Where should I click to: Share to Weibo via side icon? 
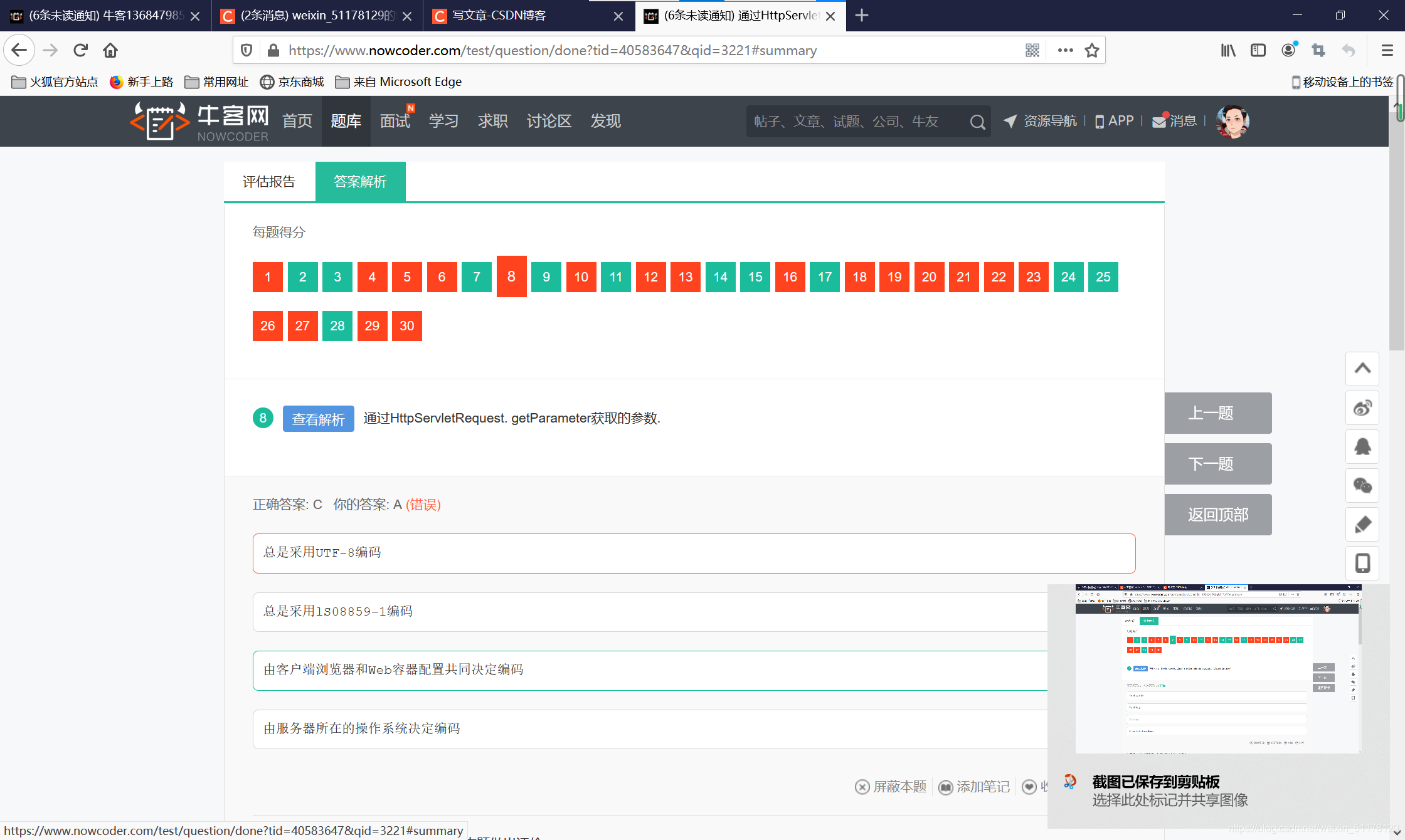point(1362,408)
